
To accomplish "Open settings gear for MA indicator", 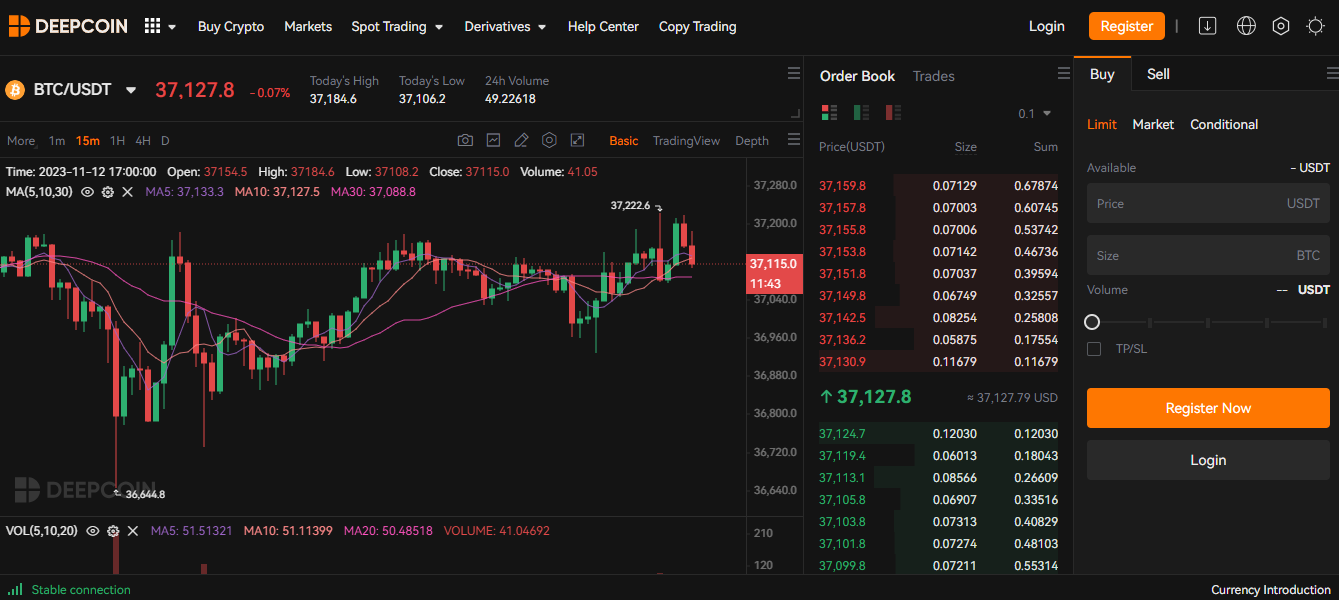I will click(x=108, y=191).
